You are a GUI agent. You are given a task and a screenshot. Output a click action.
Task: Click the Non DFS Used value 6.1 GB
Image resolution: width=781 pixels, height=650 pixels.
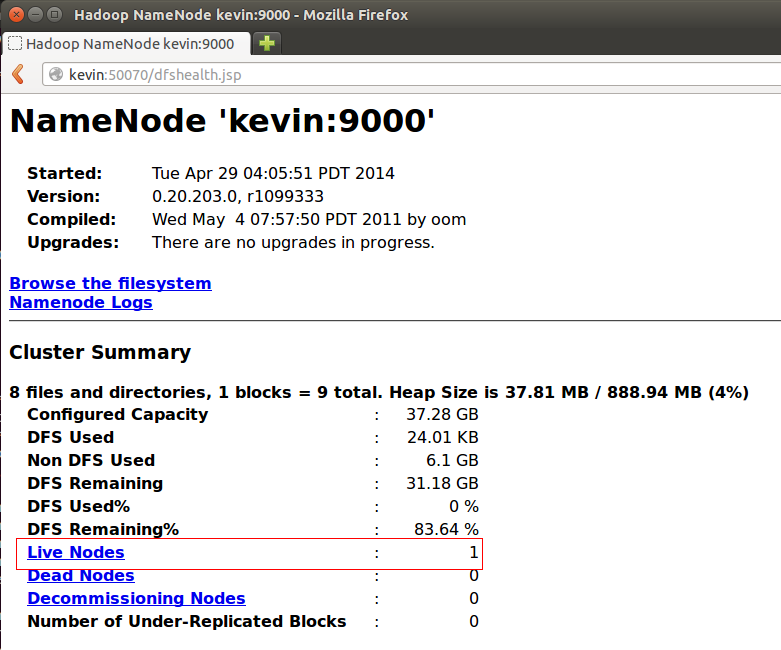pyautogui.click(x=452, y=460)
